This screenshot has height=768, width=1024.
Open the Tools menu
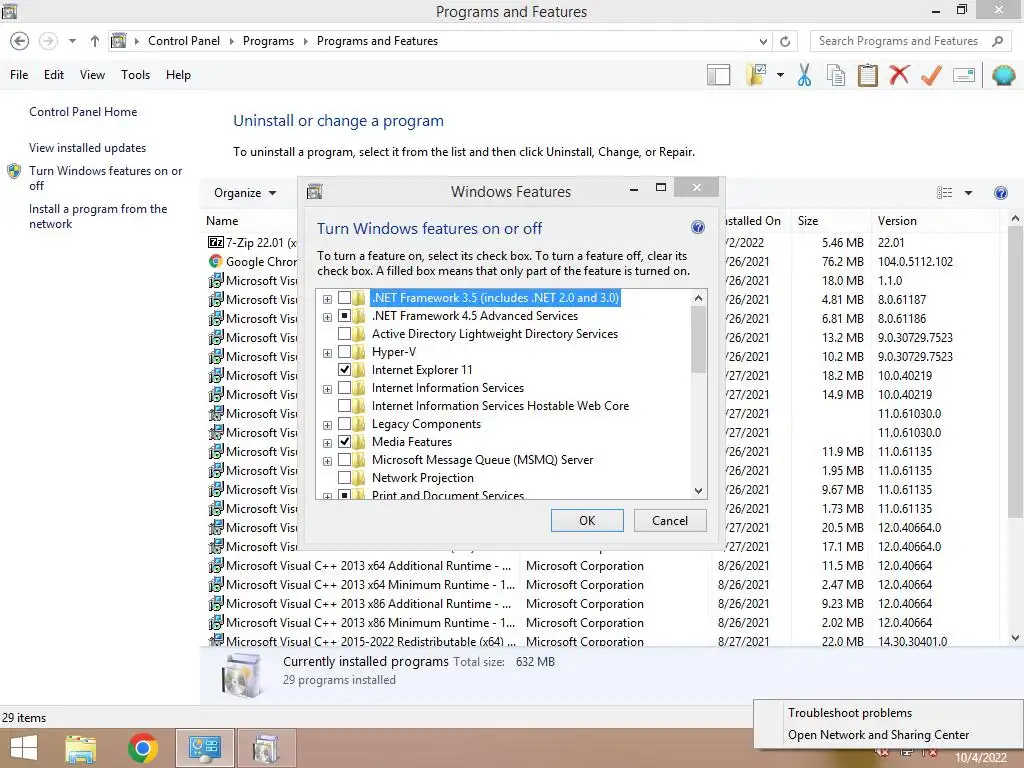coord(135,75)
